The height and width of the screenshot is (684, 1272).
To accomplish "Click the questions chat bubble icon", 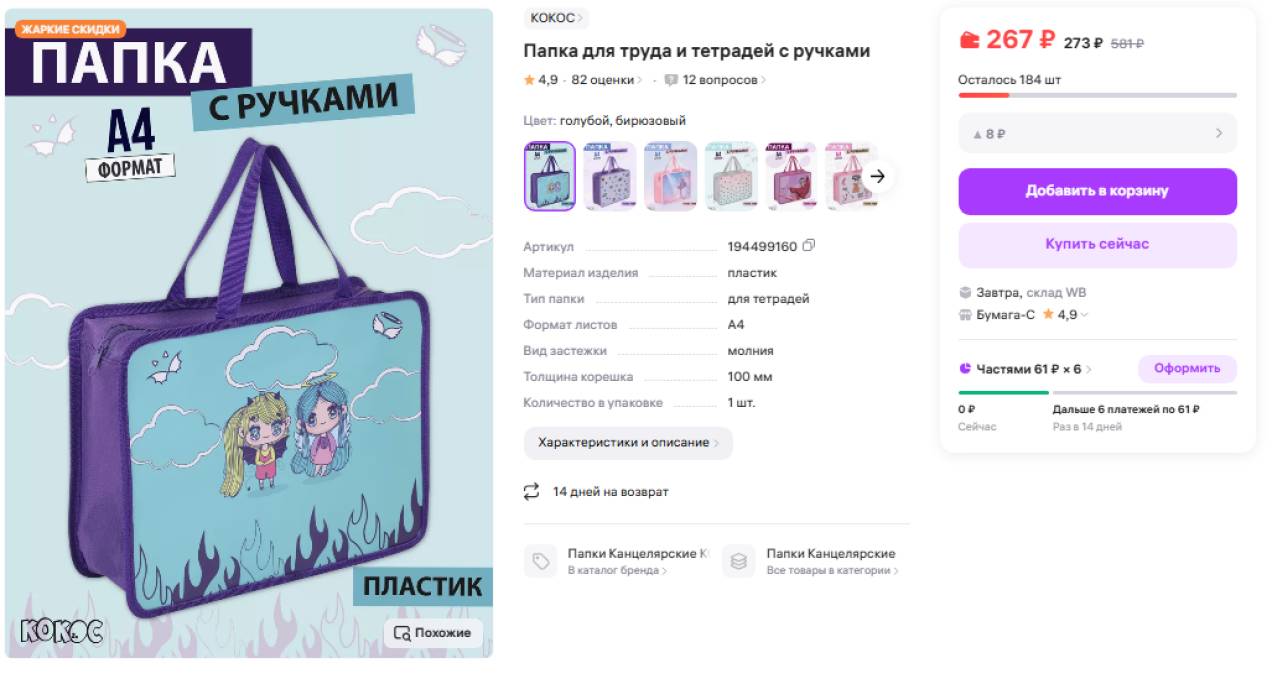I will point(671,80).
